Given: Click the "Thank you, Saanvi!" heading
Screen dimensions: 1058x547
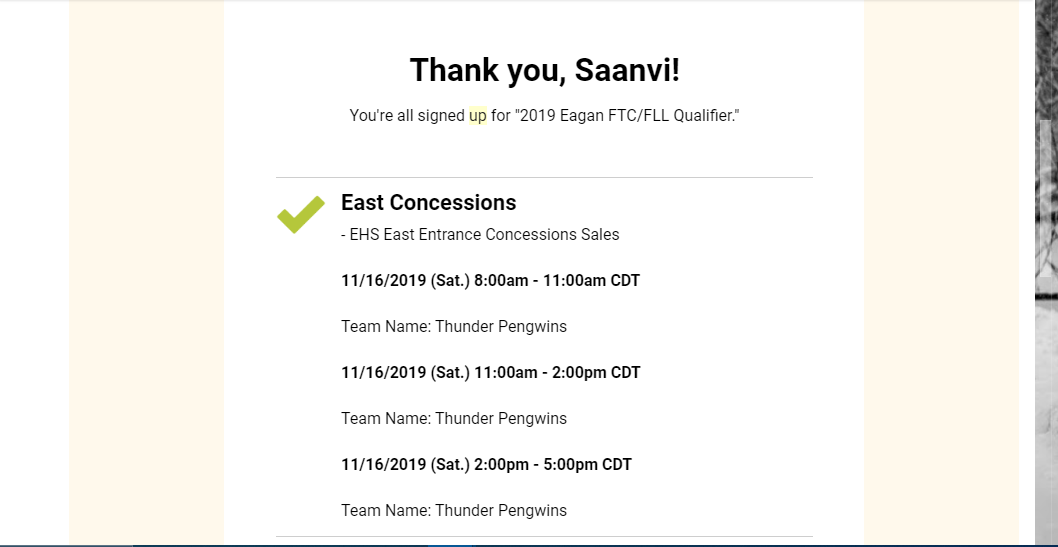Looking at the screenshot, I should pyautogui.click(x=544, y=70).
